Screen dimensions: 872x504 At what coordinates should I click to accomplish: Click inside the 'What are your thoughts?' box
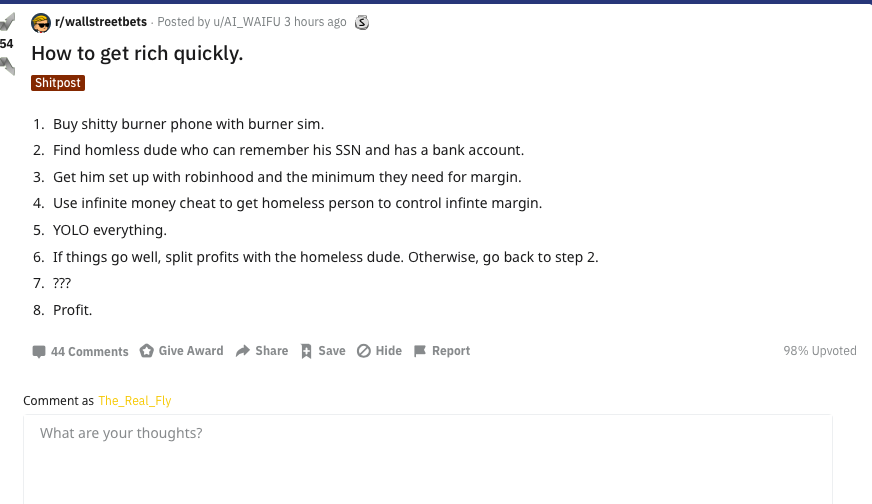[428, 459]
